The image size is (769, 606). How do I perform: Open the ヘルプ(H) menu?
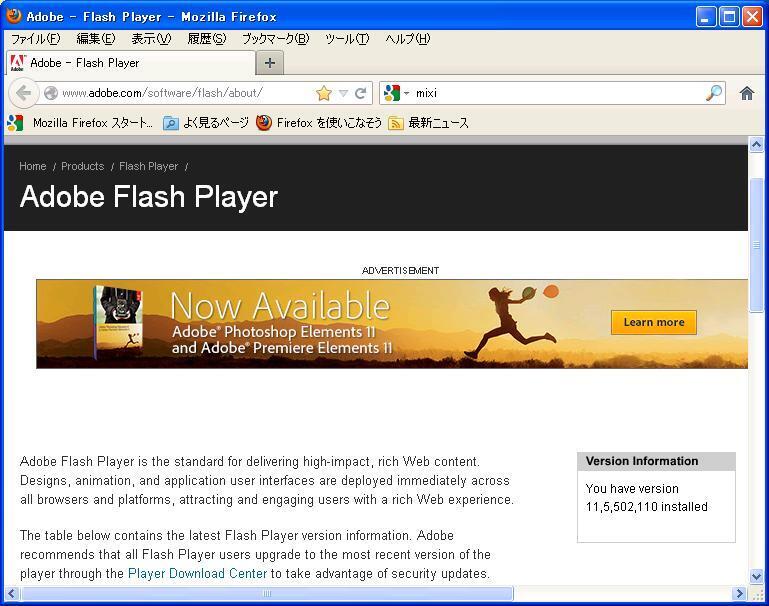coord(408,39)
